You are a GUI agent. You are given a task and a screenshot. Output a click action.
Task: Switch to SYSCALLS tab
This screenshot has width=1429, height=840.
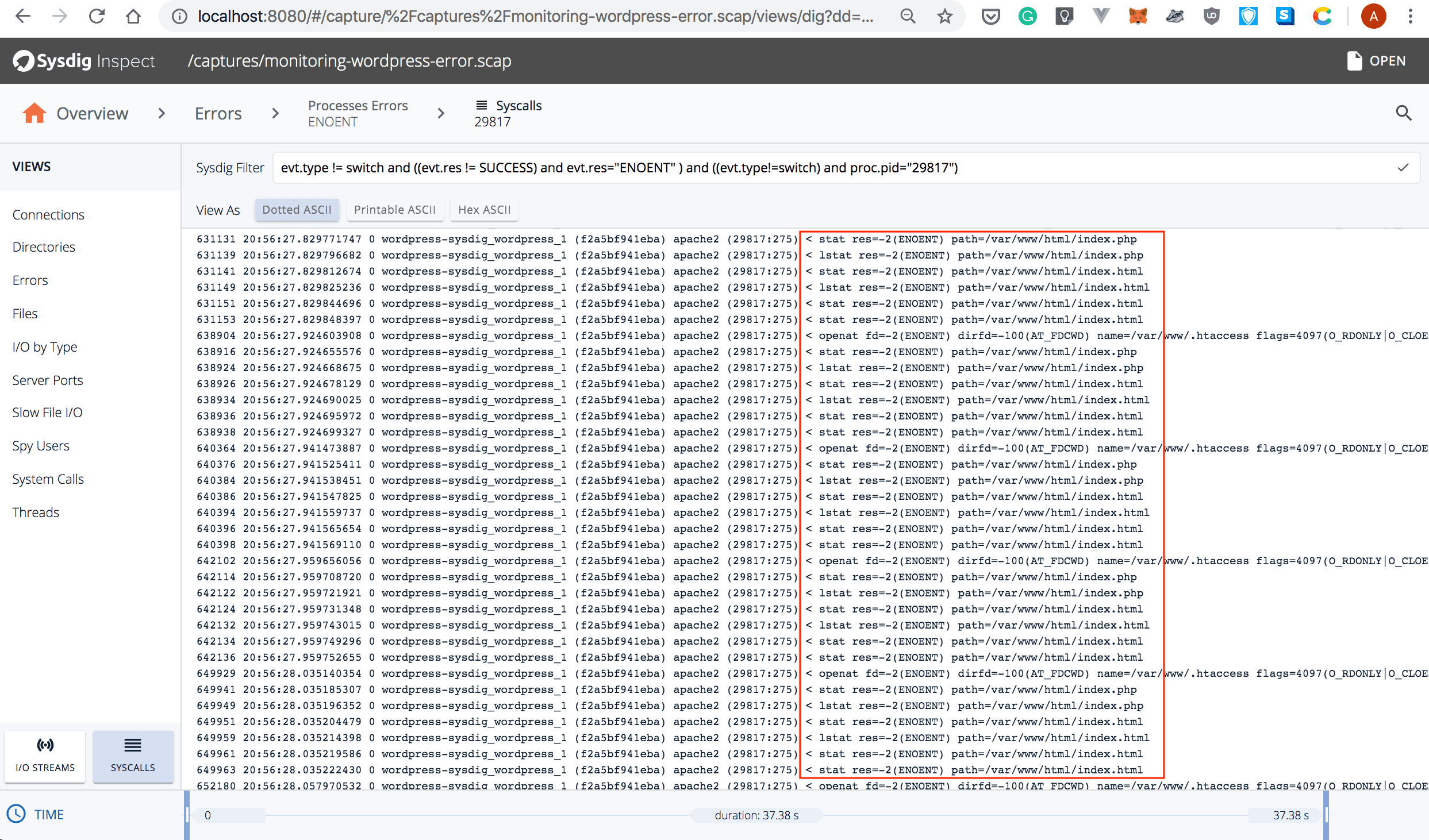[x=133, y=757]
